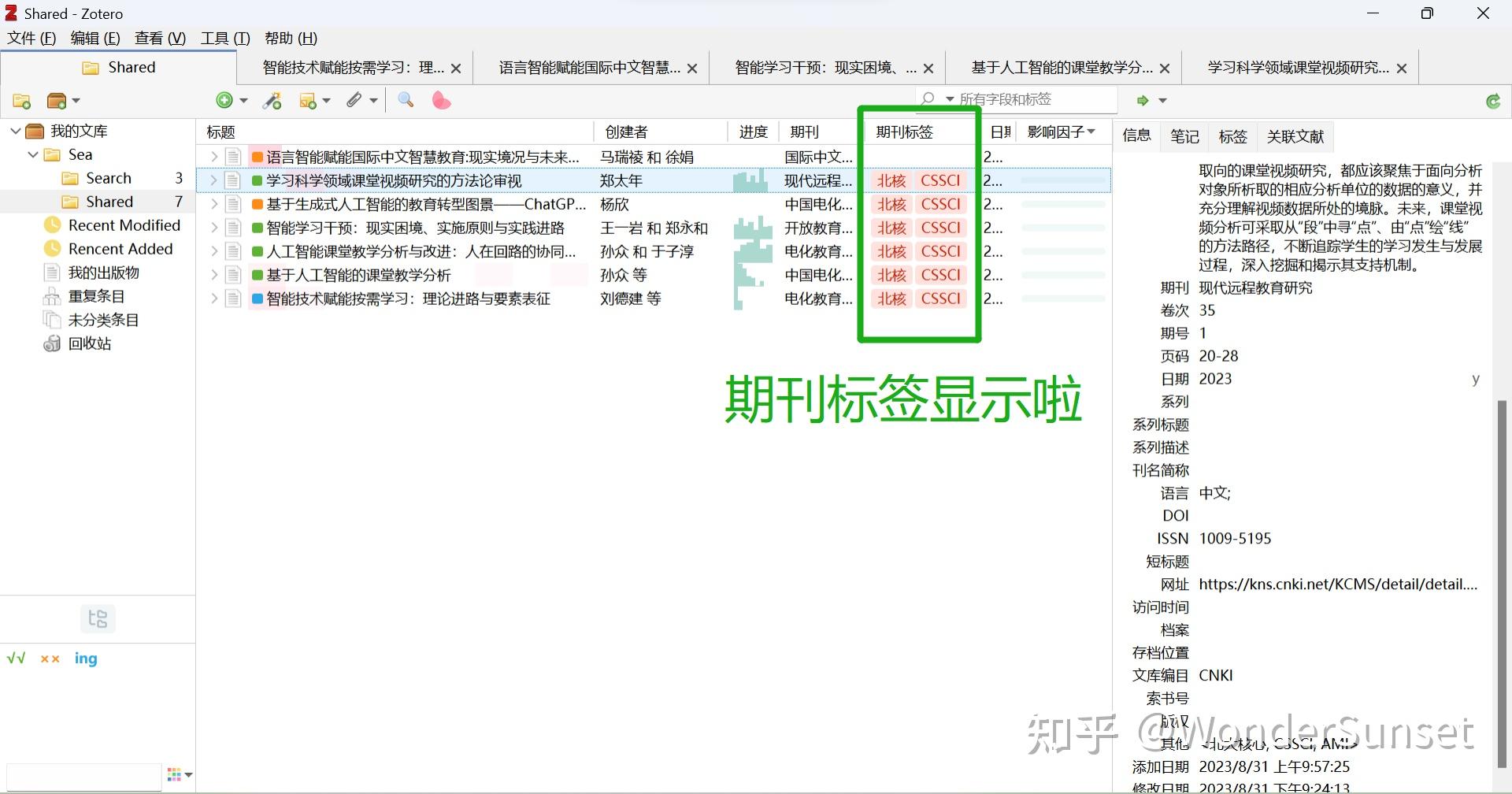The image size is (1512, 794).
Task: Close the 语言智能赋能国际中文智慧 tab
Action: click(692, 69)
